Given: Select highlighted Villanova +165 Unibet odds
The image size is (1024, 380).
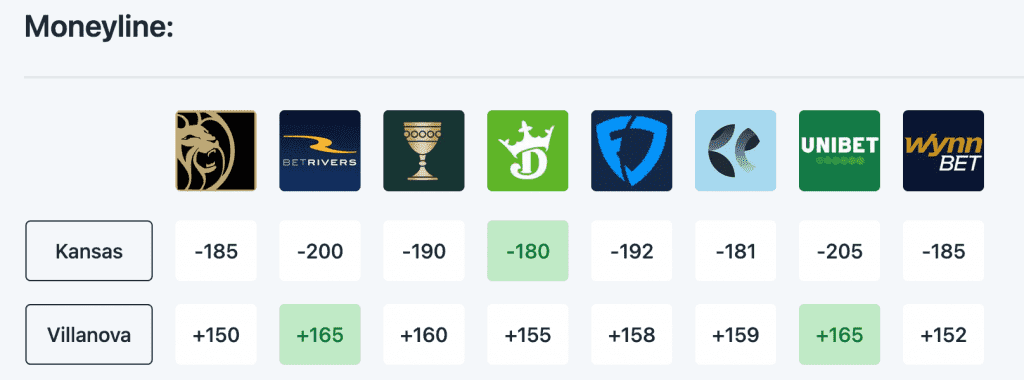Looking at the screenshot, I should (x=839, y=334).
